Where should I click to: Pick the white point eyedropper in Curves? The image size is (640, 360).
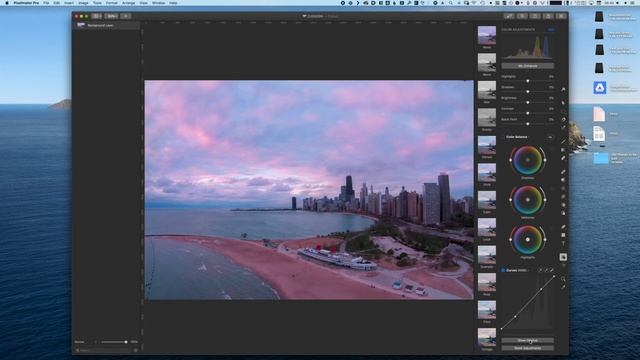pos(552,270)
